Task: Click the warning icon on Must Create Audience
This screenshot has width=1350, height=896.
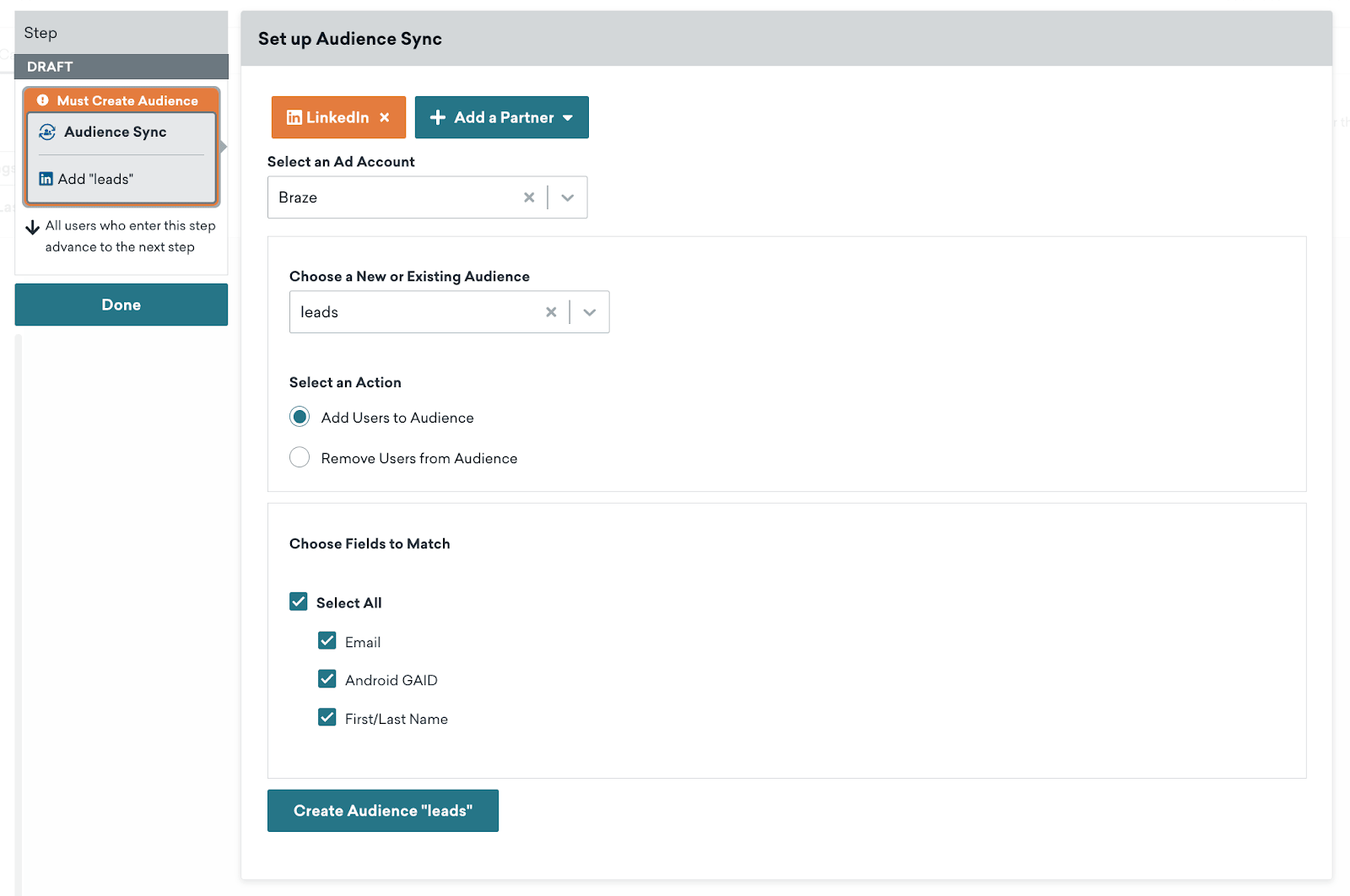Action: pos(42,100)
